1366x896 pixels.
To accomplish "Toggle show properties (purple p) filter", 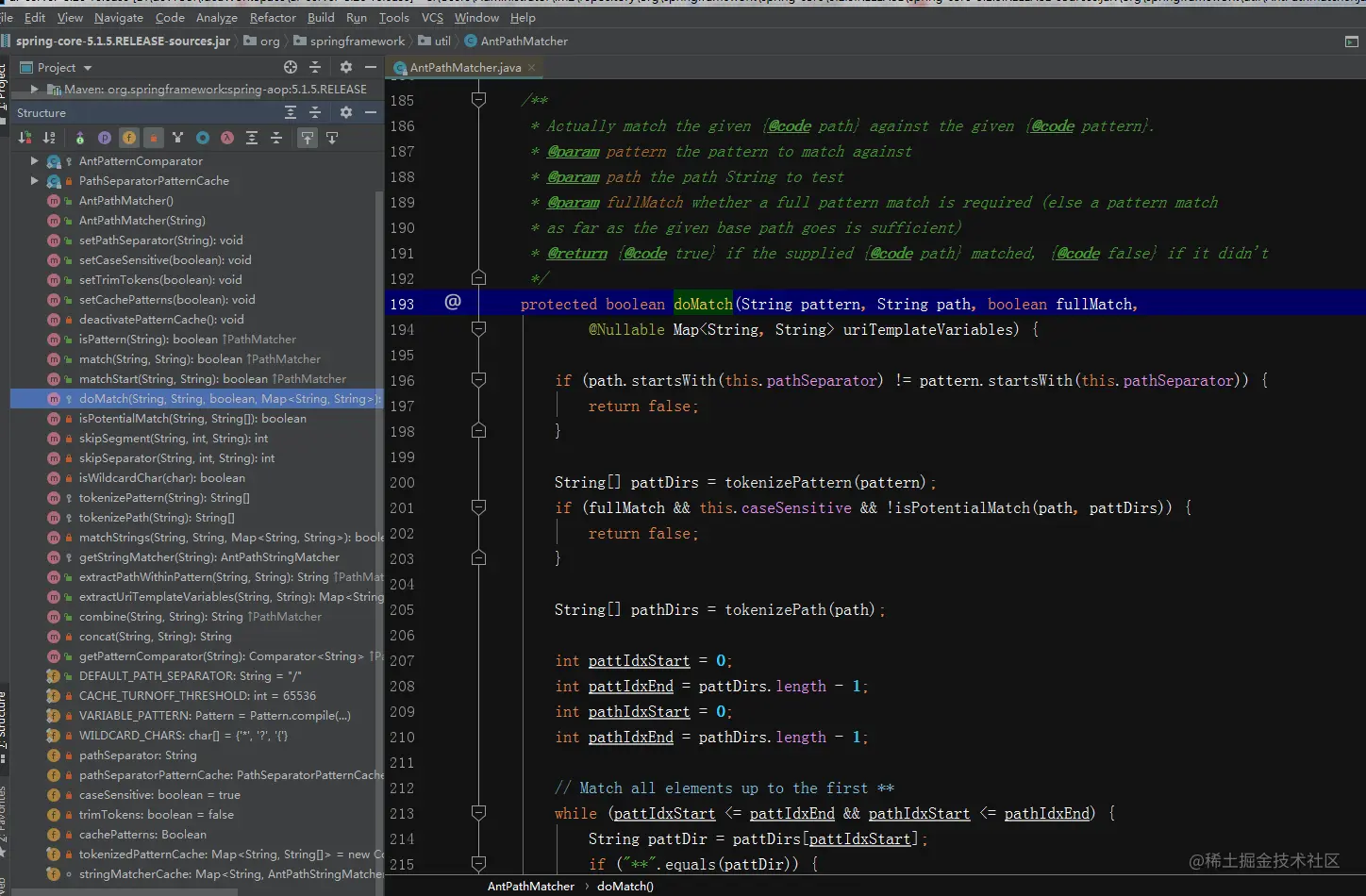I will pyautogui.click(x=104, y=138).
